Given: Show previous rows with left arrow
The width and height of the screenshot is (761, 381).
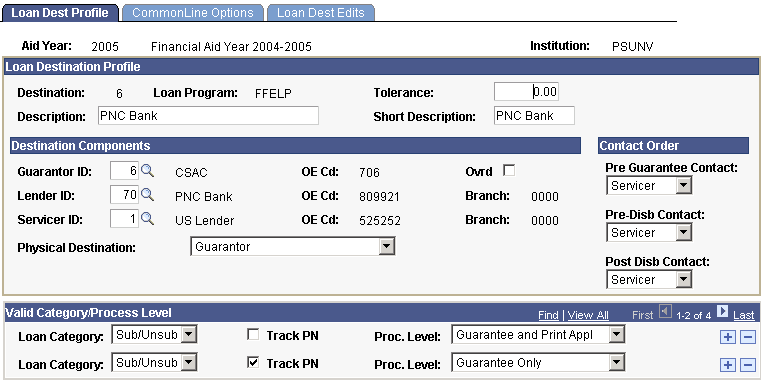Looking at the screenshot, I should tap(665, 312).
